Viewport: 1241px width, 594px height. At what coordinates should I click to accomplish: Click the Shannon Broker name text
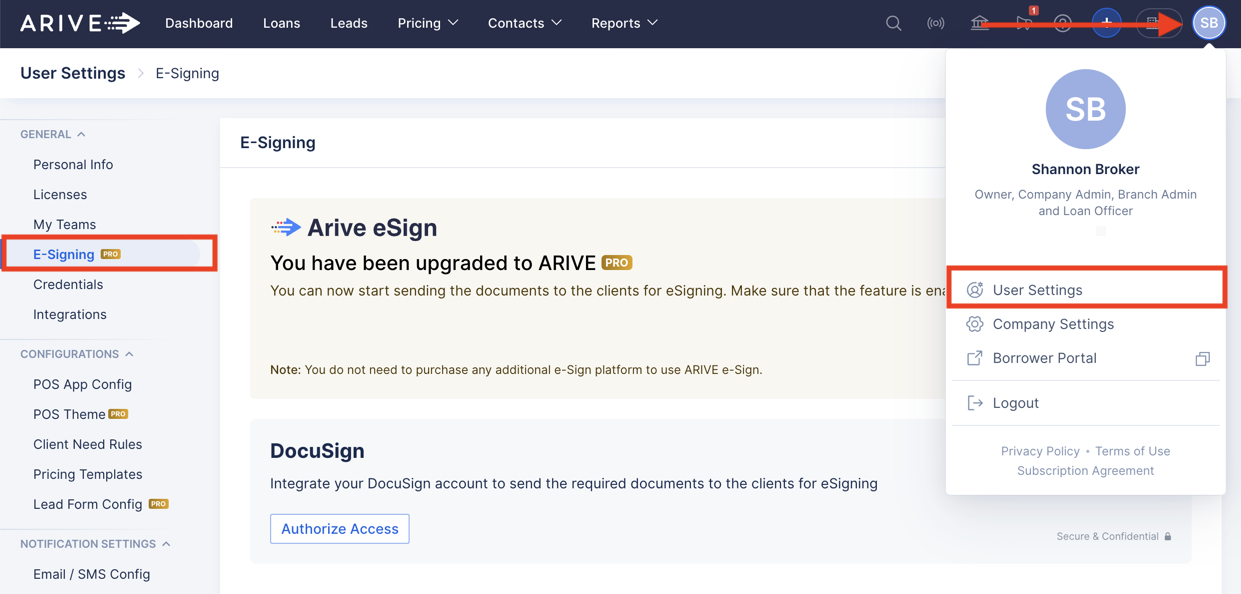(1086, 169)
